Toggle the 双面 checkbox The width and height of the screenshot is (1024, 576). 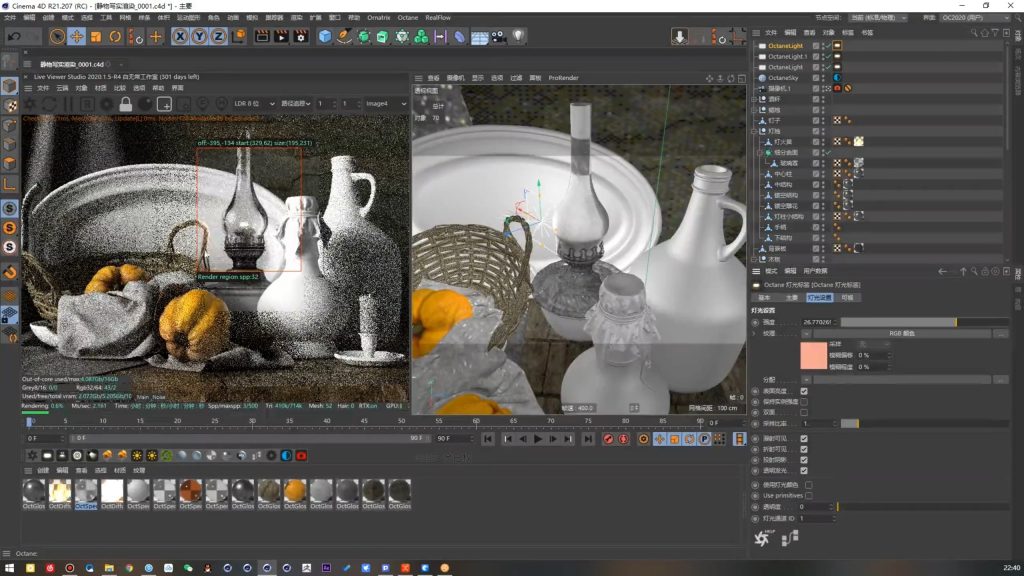804,411
